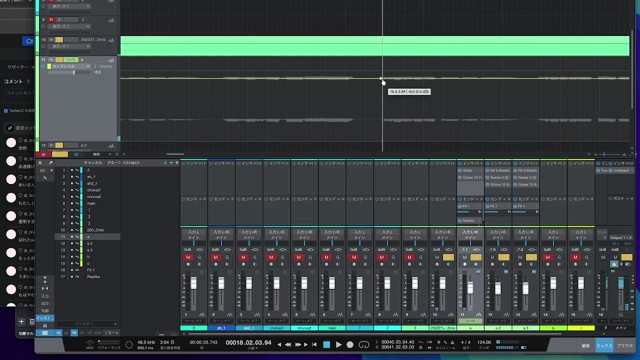Click the blue Stop button in transport
The height and width of the screenshot is (360, 640).
pos(327,345)
